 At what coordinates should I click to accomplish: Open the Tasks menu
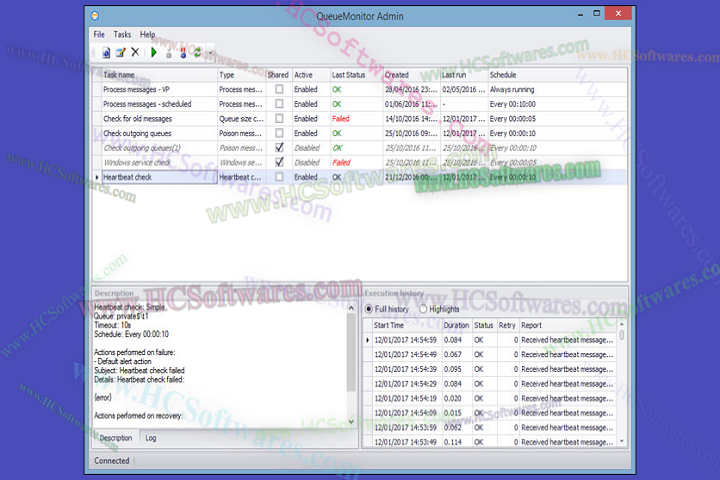pos(122,34)
